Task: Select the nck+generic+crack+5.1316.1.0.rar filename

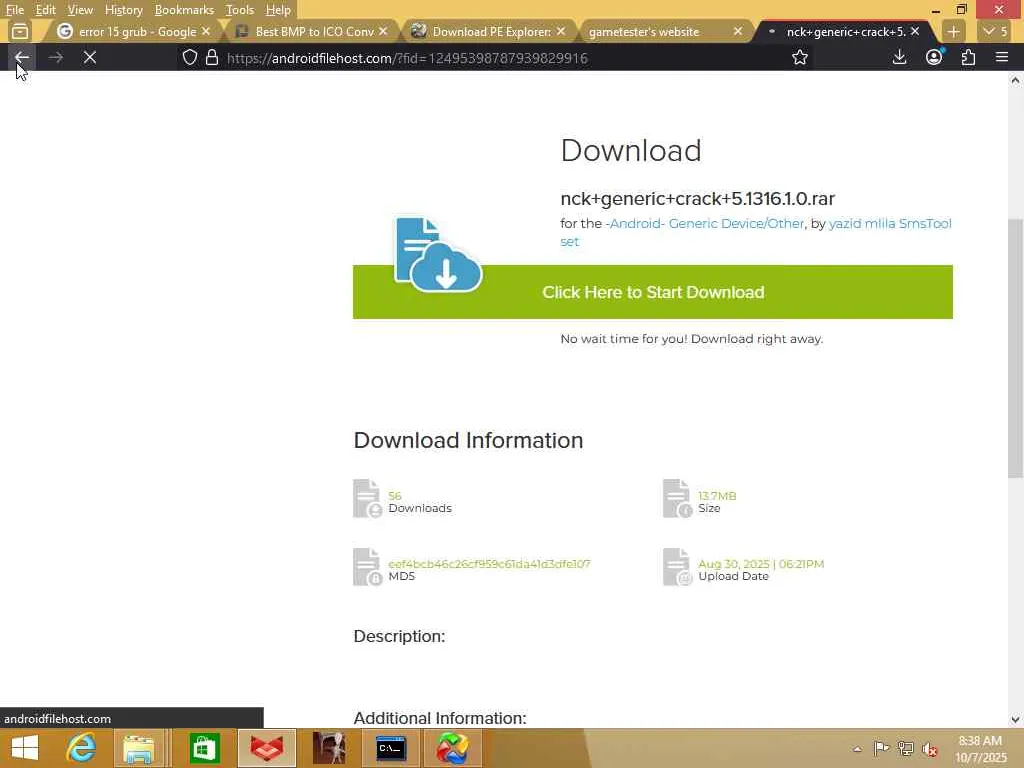Action: tap(697, 198)
